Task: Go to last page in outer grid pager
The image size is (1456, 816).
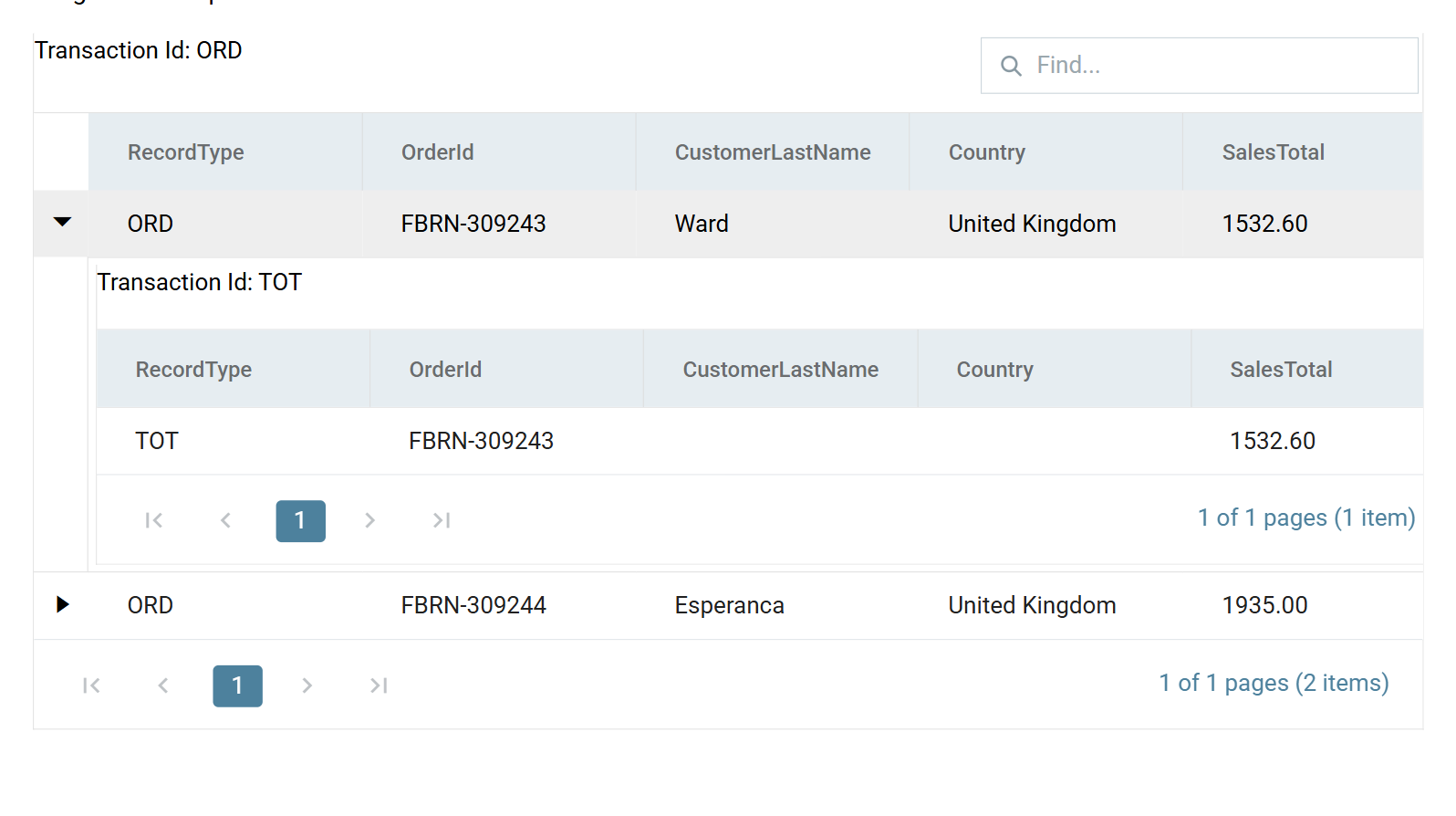Action: coord(379,685)
